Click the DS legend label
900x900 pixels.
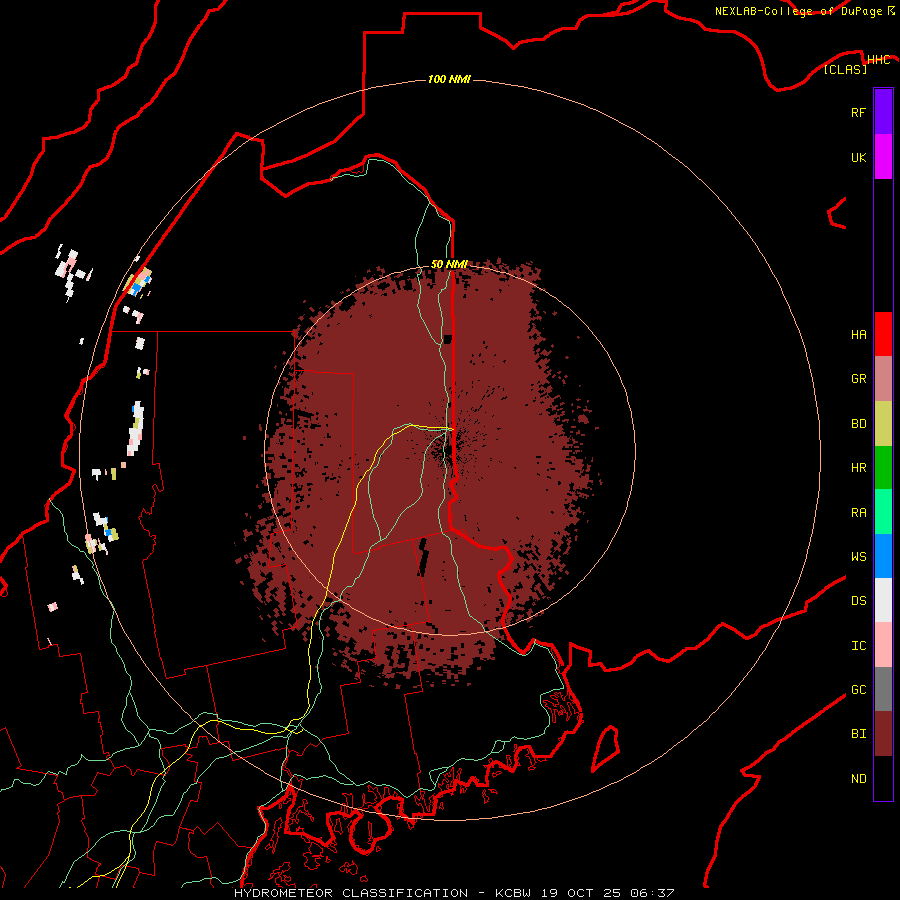point(858,601)
